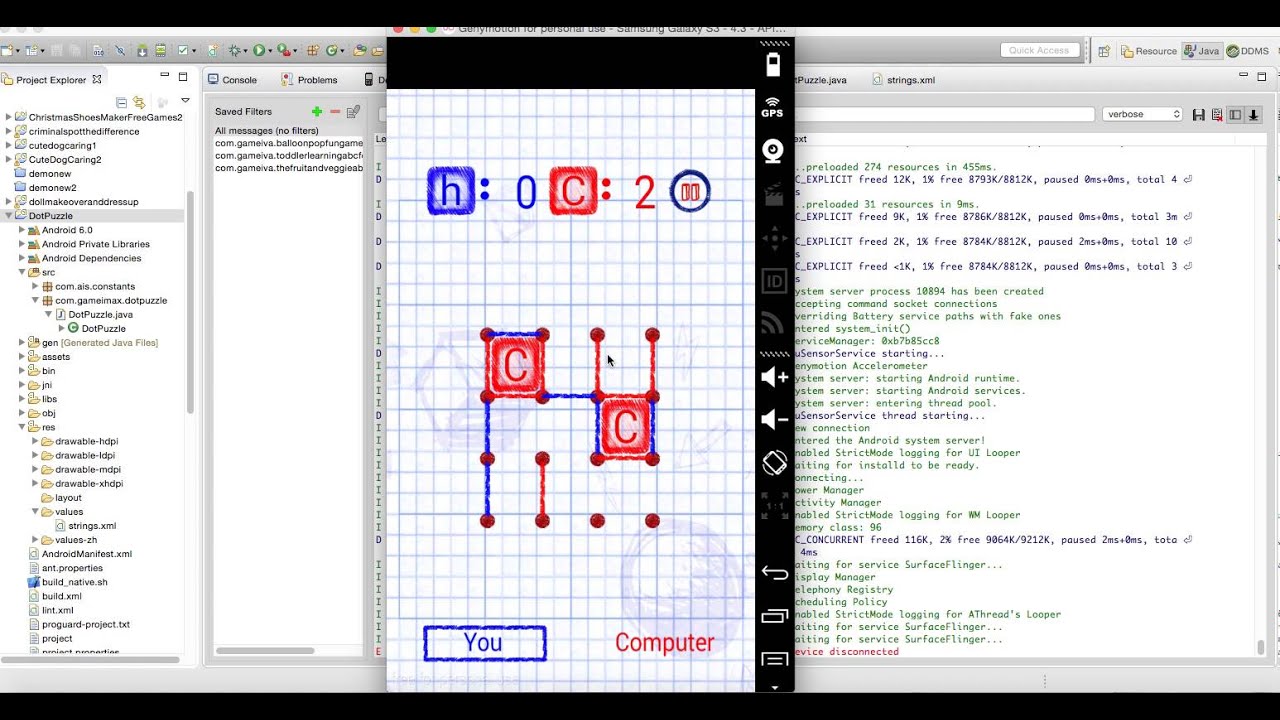Image resolution: width=1280 pixels, height=720 pixels.
Task: Expand the com.ais.constants package
Action: [35, 286]
